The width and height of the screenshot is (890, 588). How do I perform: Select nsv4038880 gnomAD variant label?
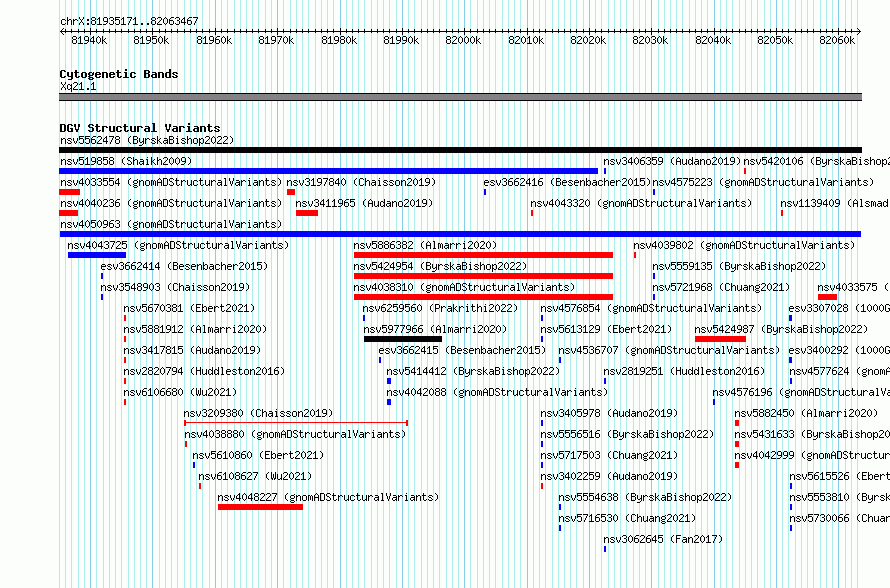coord(295,434)
